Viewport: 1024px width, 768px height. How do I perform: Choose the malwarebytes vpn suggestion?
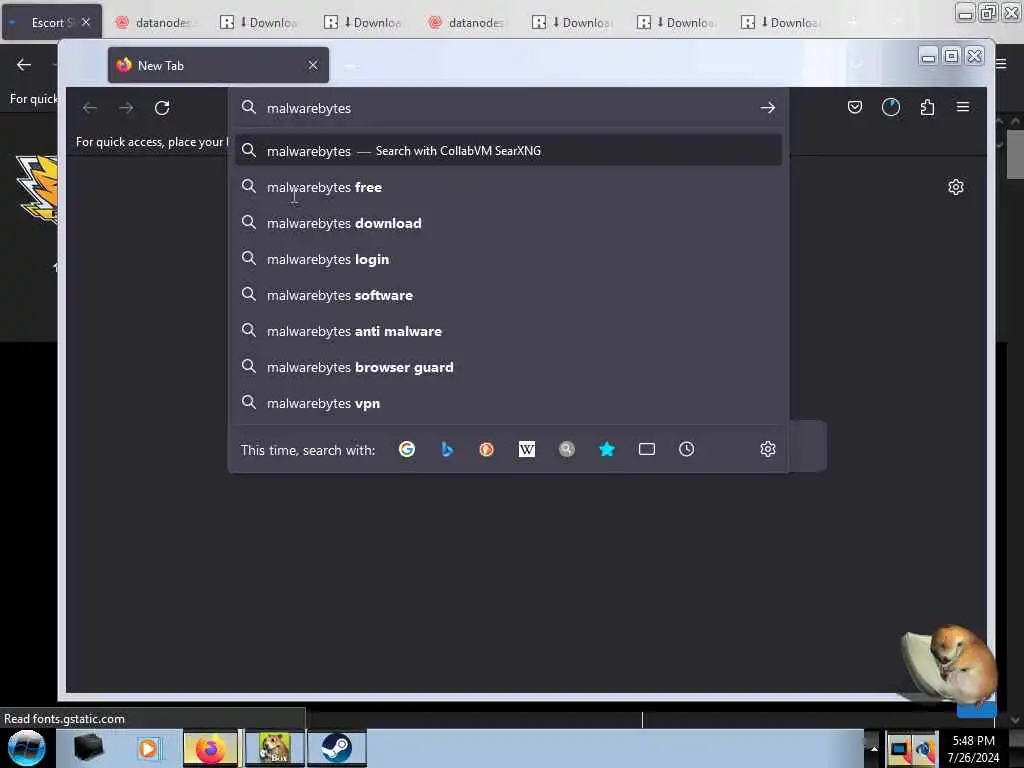click(x=509, y=403)
